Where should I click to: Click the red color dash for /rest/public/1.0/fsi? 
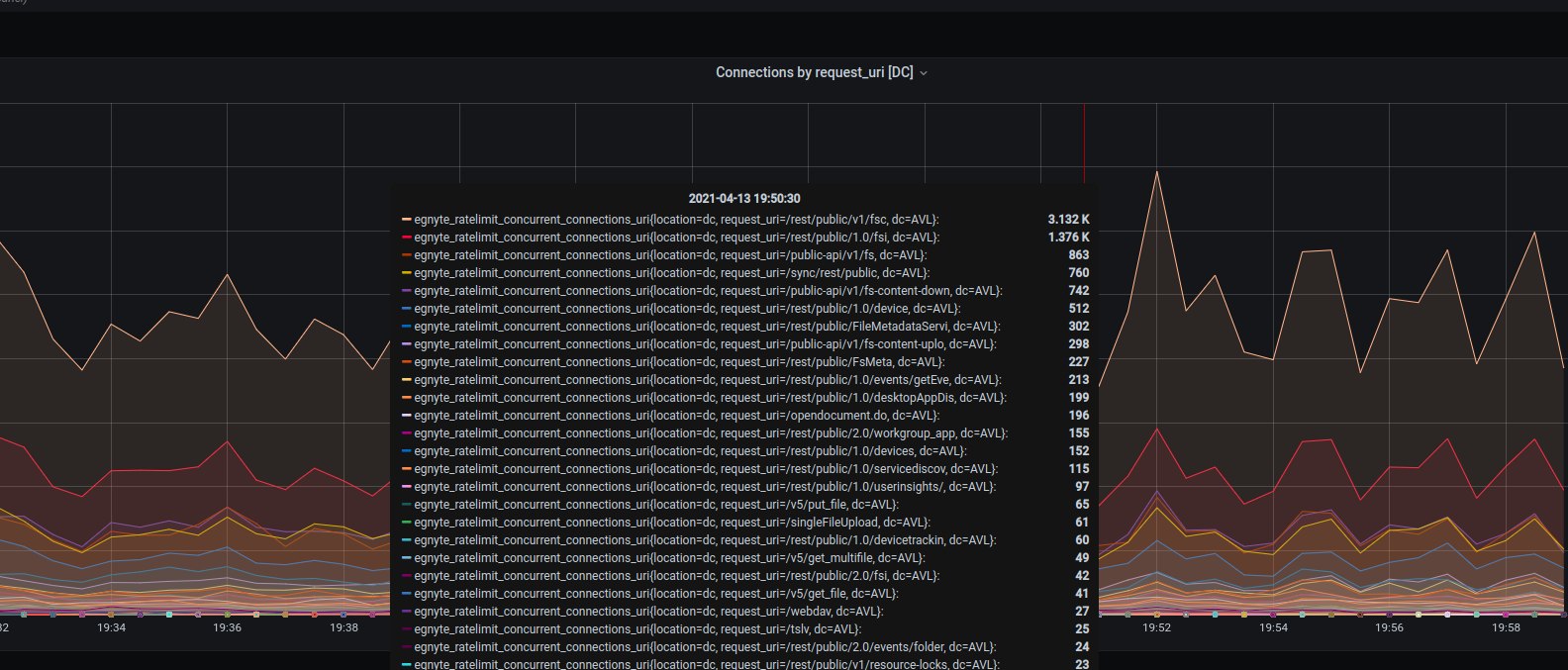pyautogui.click(x=406, y=238)
